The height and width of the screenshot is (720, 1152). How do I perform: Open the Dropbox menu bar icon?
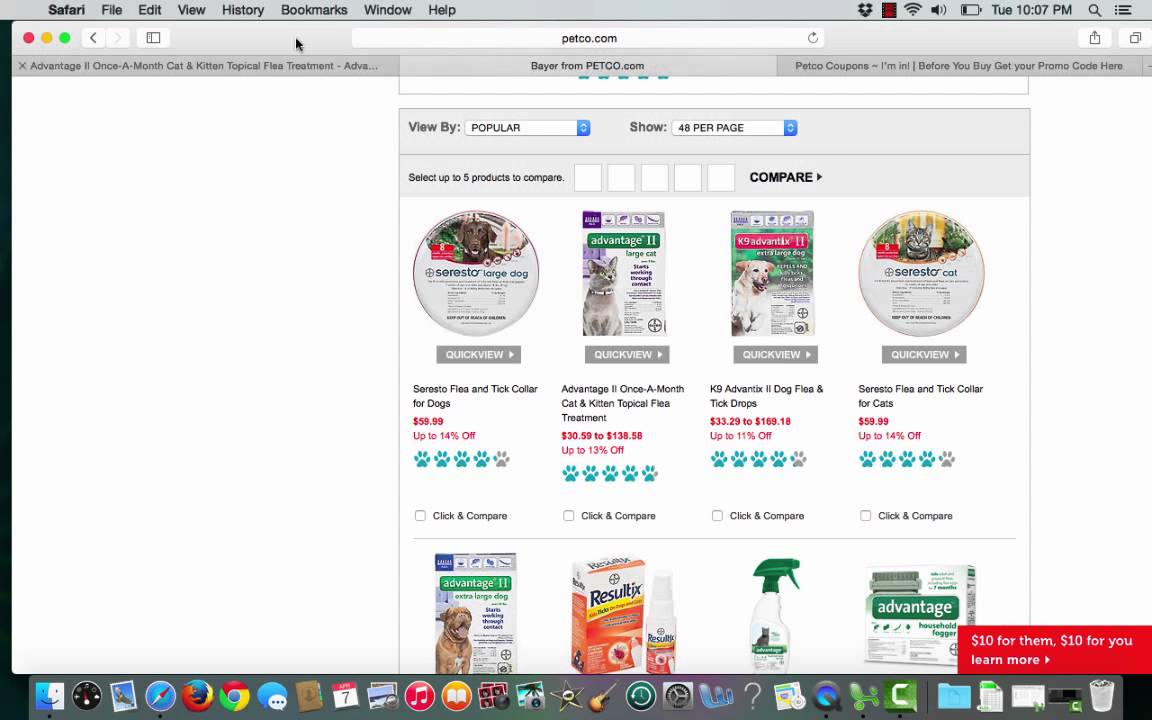(865, 10)
